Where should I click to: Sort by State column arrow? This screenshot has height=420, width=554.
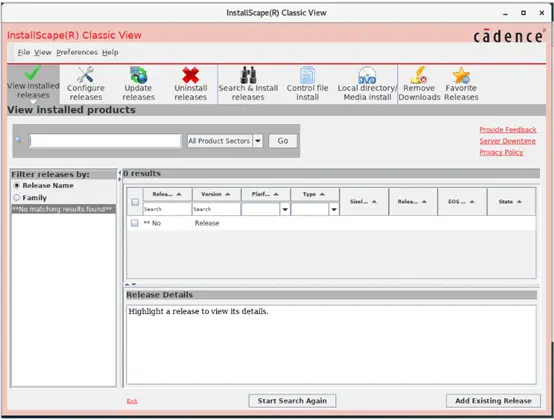tap(519, 202)
